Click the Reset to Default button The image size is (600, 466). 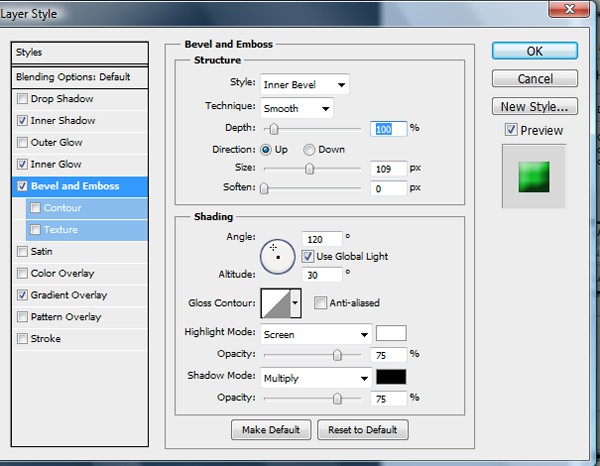(363, 430)
